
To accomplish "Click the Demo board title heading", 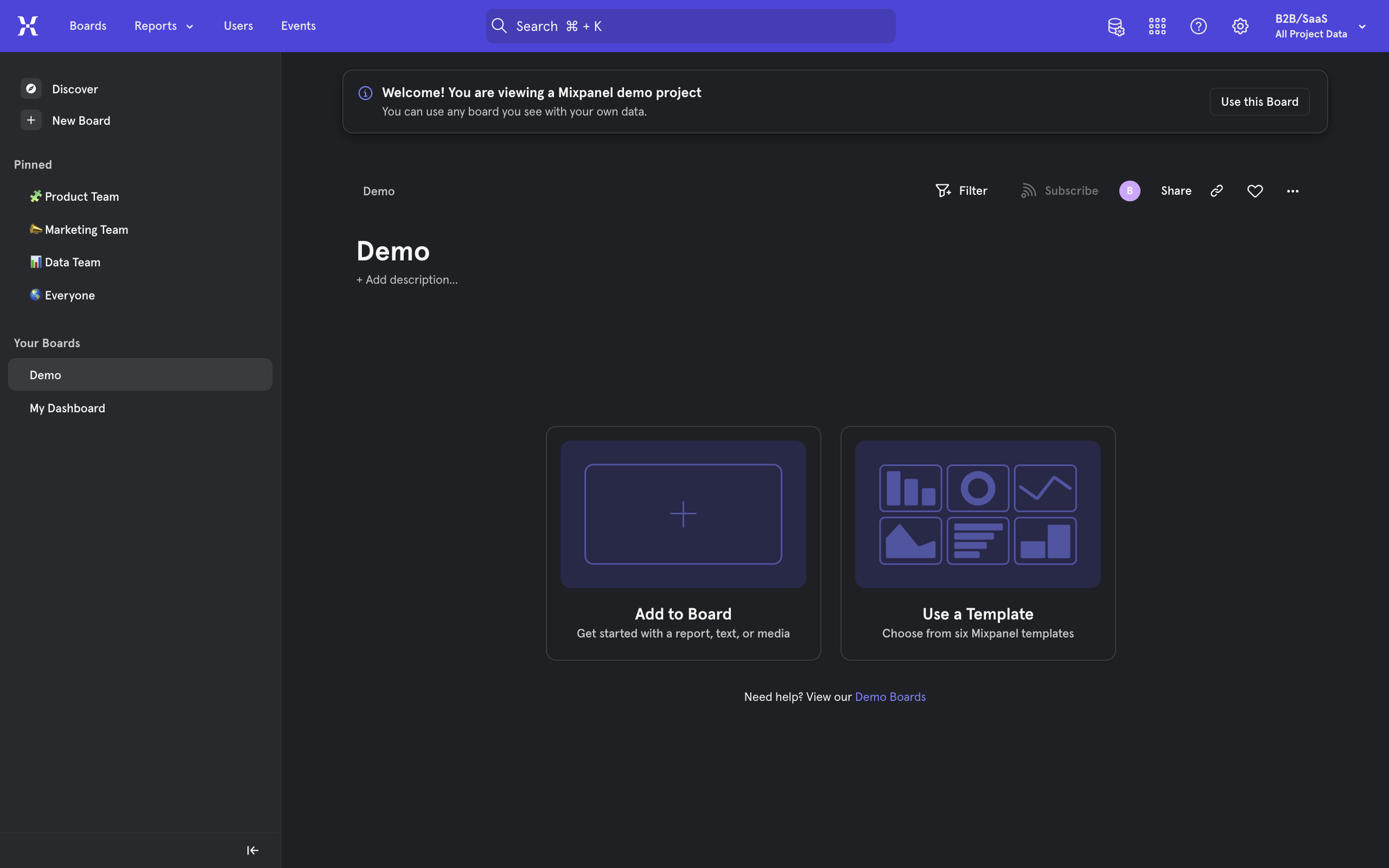I will point(393,251).
